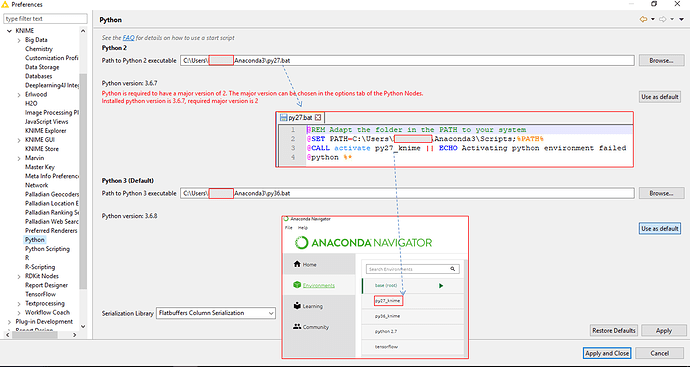Cancel the Preferences dialog
690x367 pixels.
659,353
